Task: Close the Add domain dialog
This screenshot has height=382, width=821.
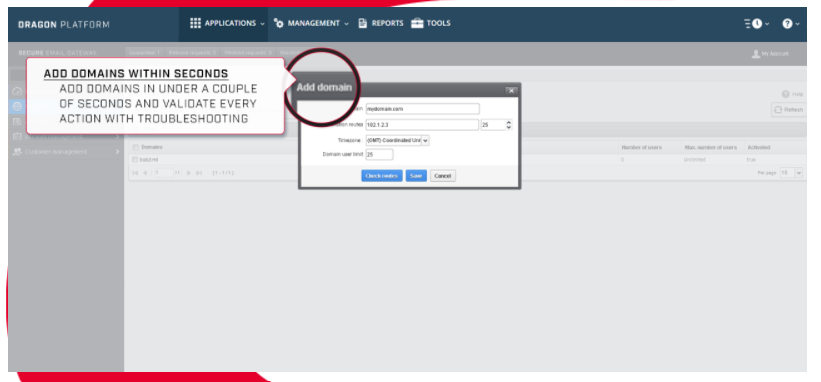Action: click(512, 91)
